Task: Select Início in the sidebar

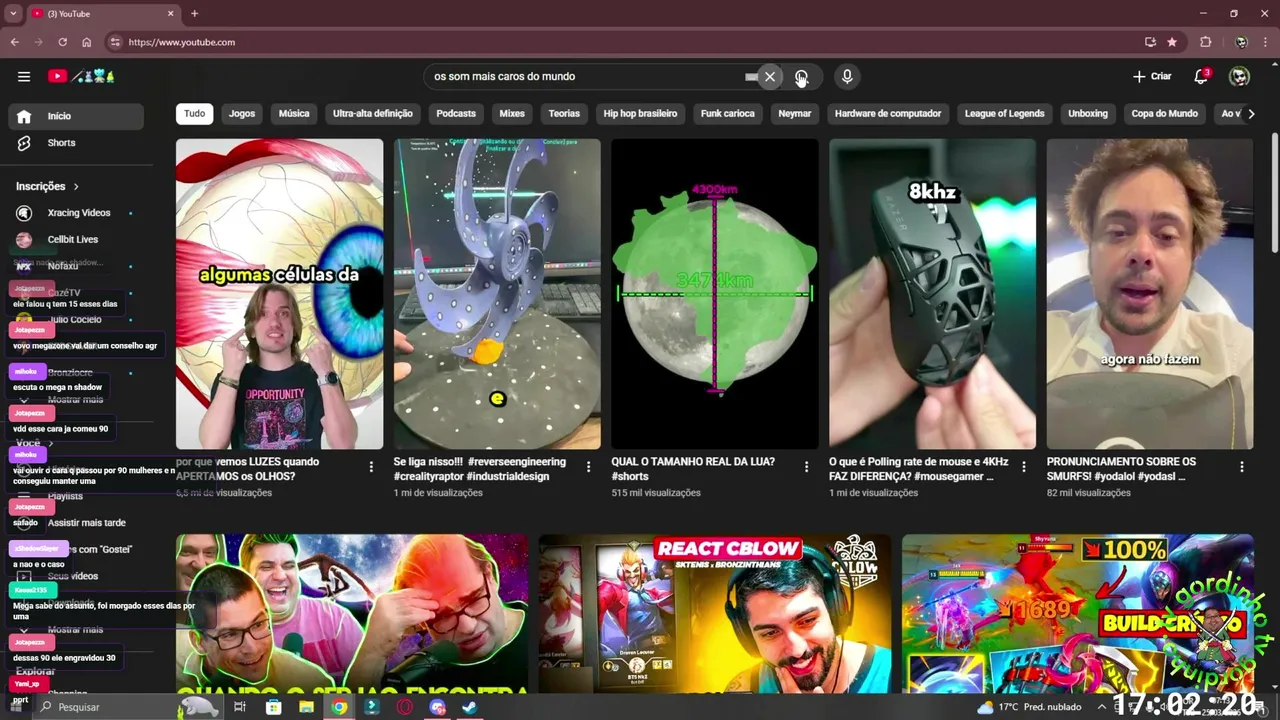Action: (x=76, y=116)
